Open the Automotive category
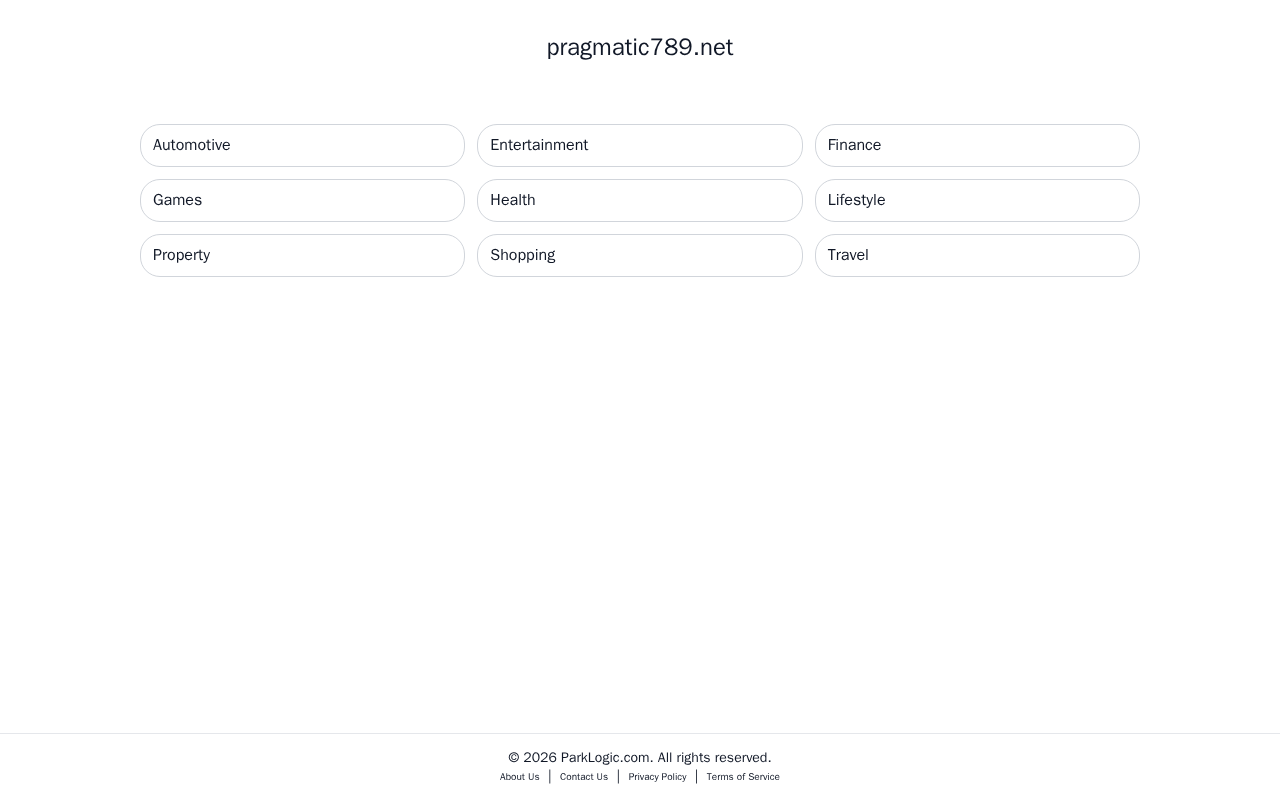 (x=302, y=145)
